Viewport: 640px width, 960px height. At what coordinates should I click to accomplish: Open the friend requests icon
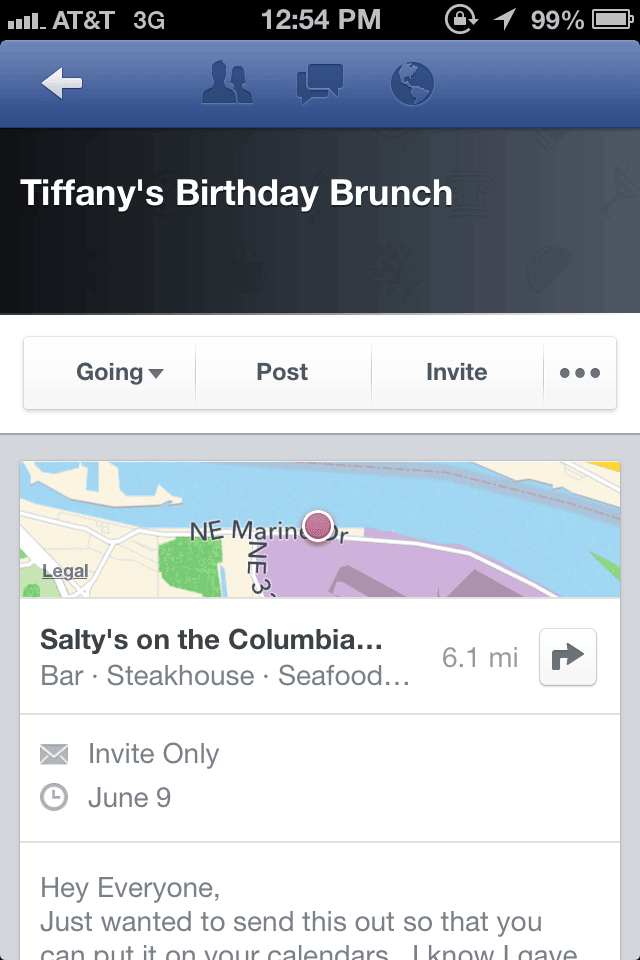227,83
